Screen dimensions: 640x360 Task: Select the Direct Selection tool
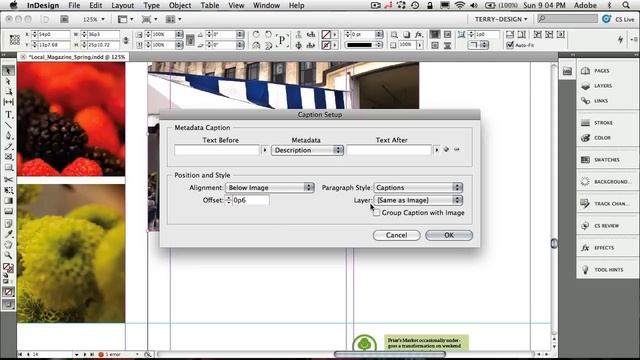click(x=8, y=82)
